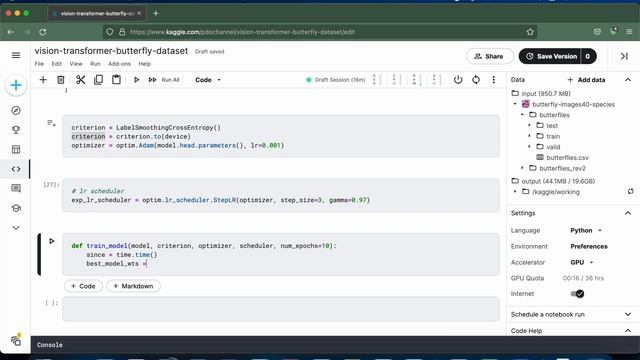Open Environment Preferences
Viewport: 640px width, 360px height.
(x=589, y=246)
